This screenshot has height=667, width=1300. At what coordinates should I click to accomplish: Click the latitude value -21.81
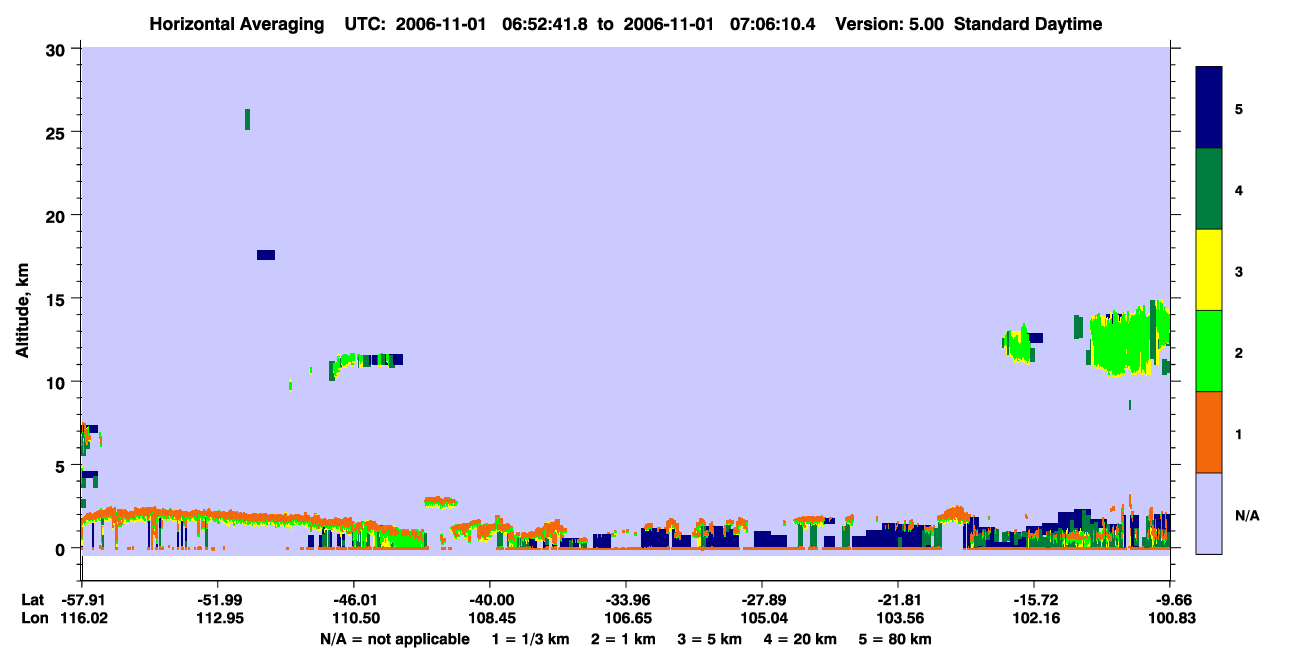[x=898, y=599]
